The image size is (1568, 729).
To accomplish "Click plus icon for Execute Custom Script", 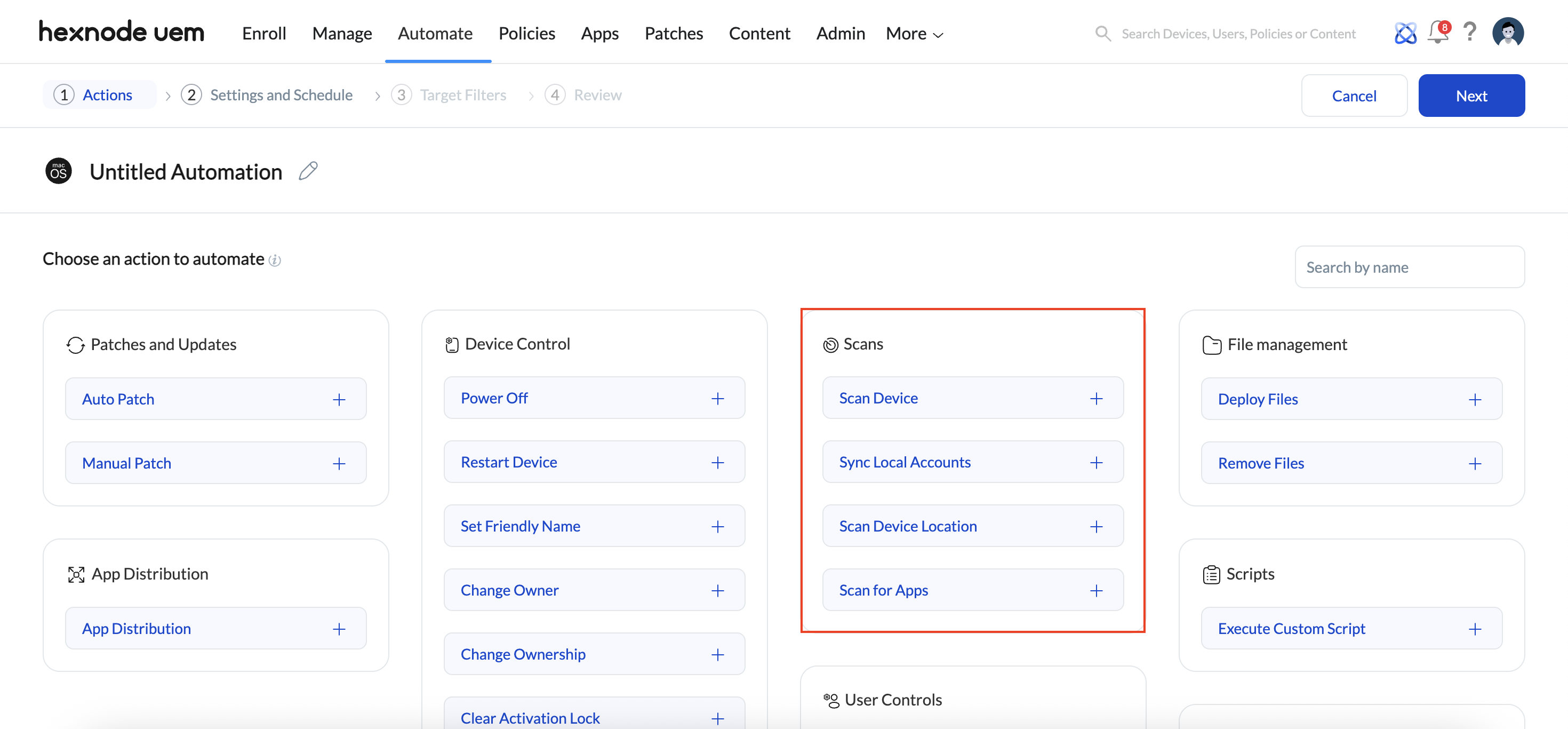I will (x=1474, y=629).
